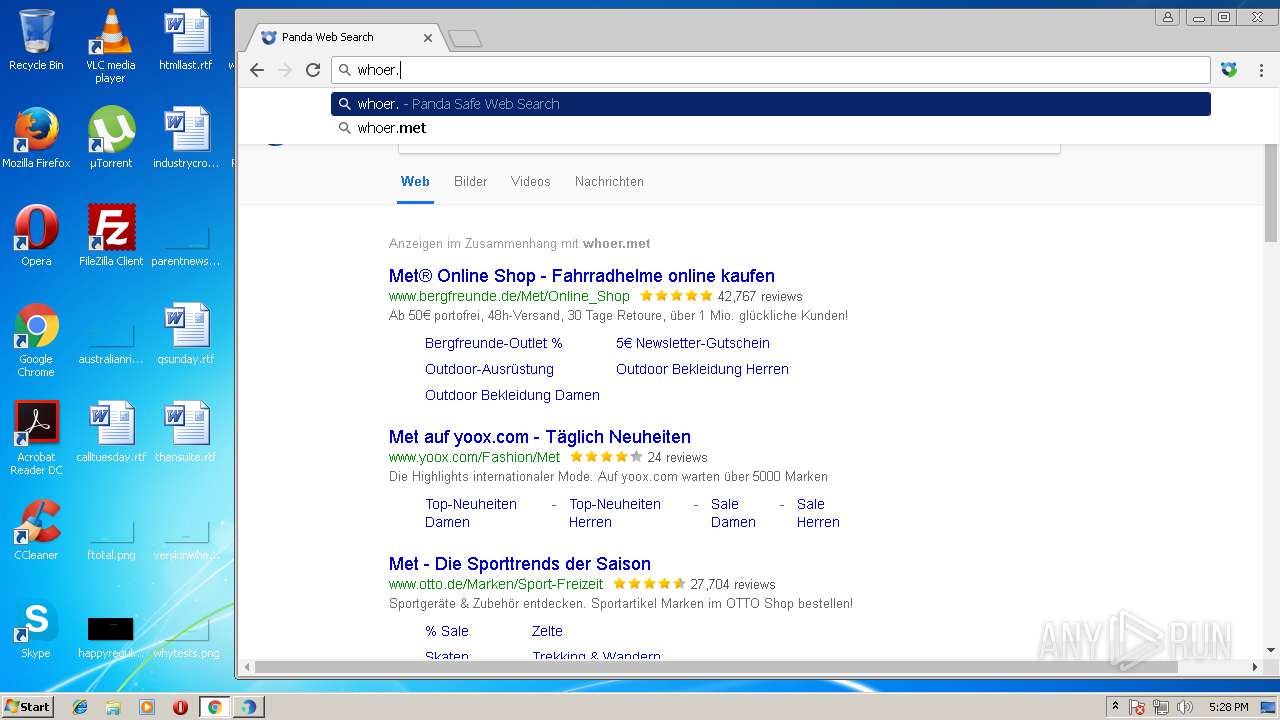Launch FileZilla Client shortcut
The height and width of the screenshot is (720, 1280).
[x=111, y=236]
